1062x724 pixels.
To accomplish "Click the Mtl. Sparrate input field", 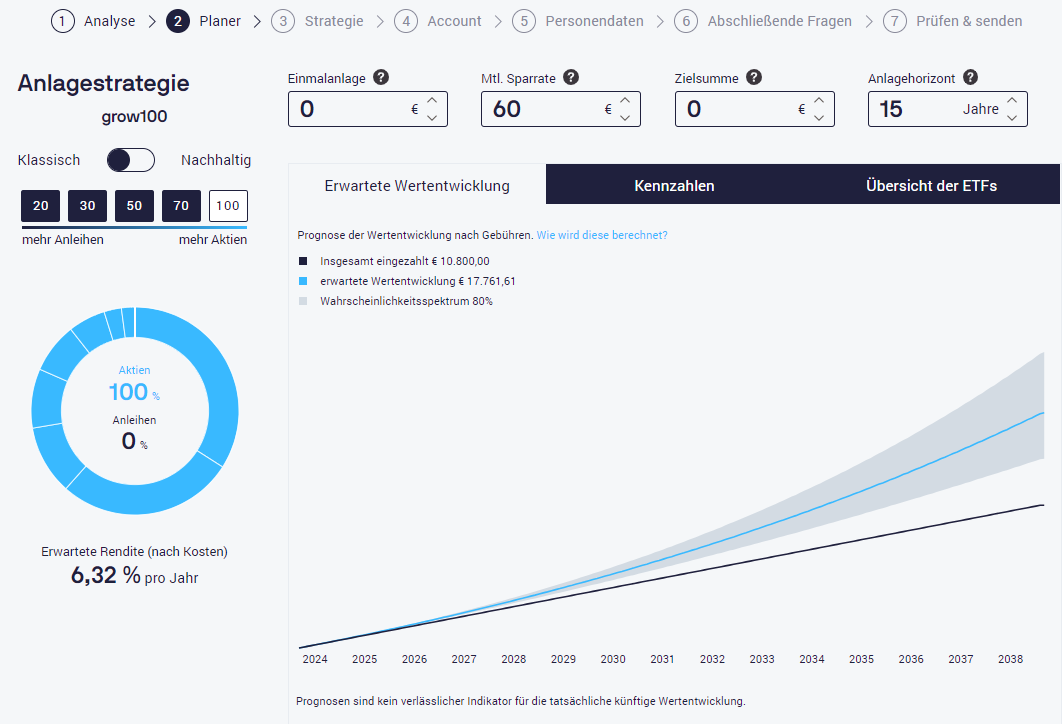I will point(540,109).
